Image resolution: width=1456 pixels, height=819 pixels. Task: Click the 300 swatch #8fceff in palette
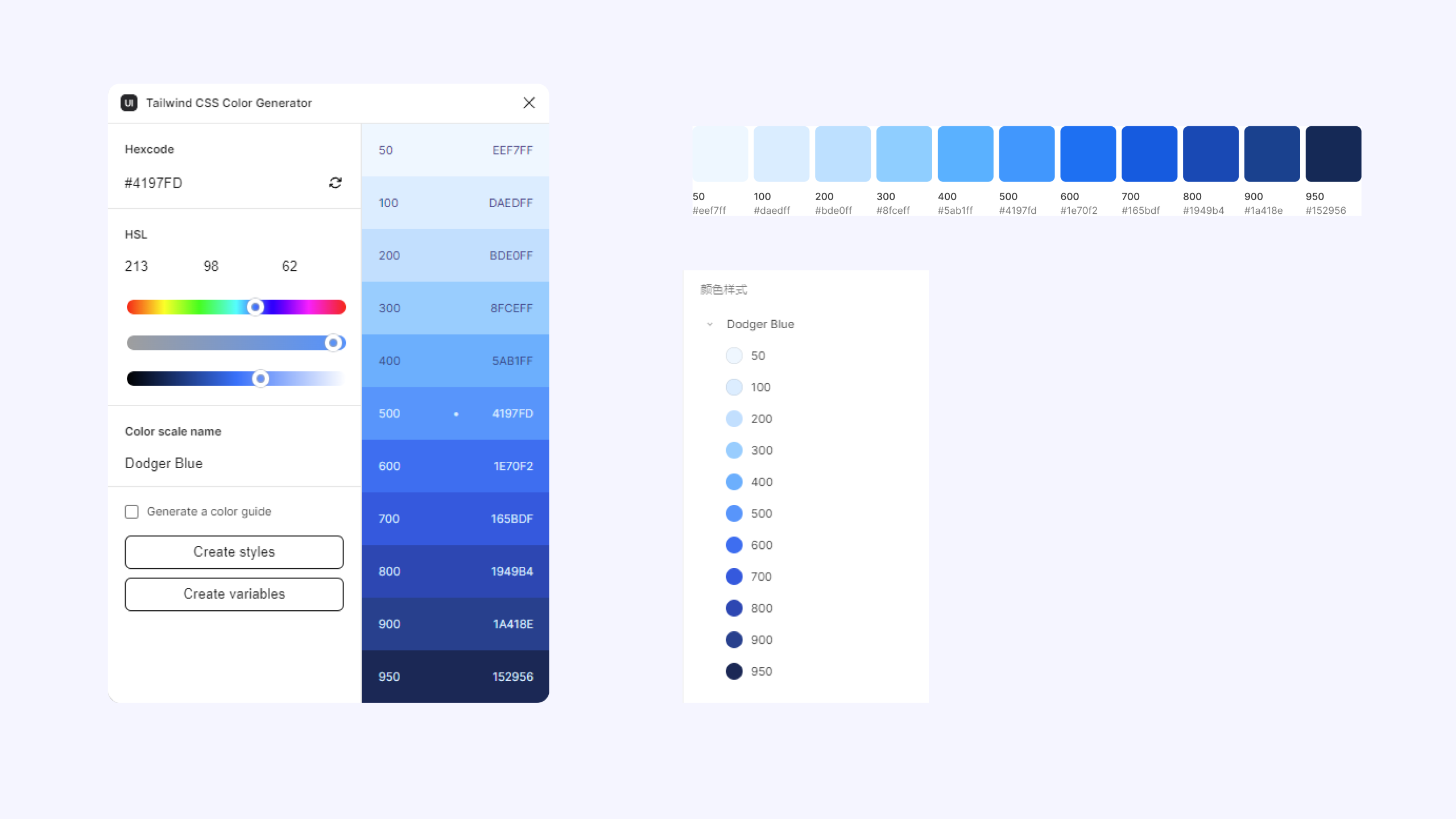tap(904, 154)
